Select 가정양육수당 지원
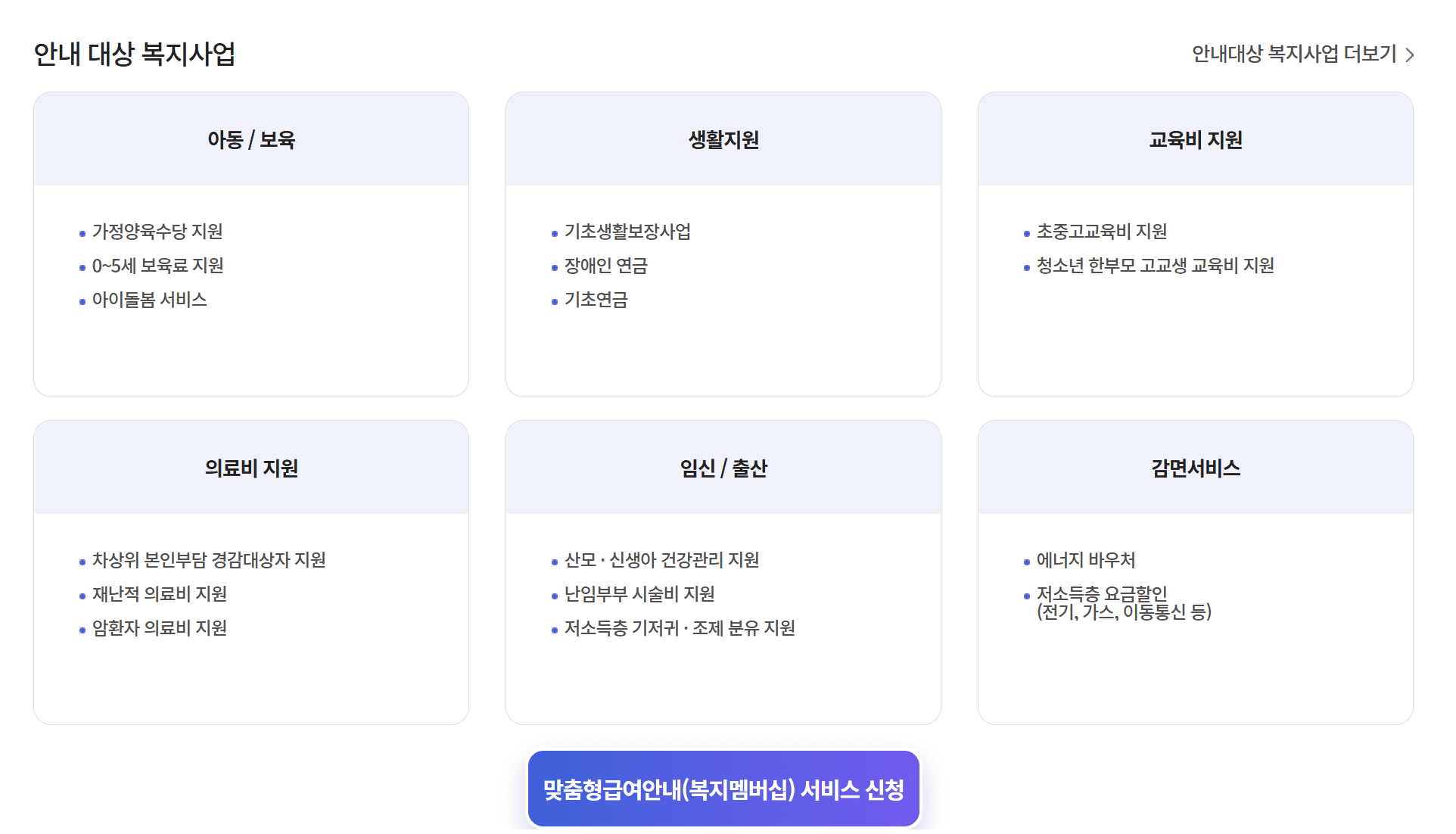The height and width of the screenshot is (834, 1456). pyautogui.click(x=159, y=232)
